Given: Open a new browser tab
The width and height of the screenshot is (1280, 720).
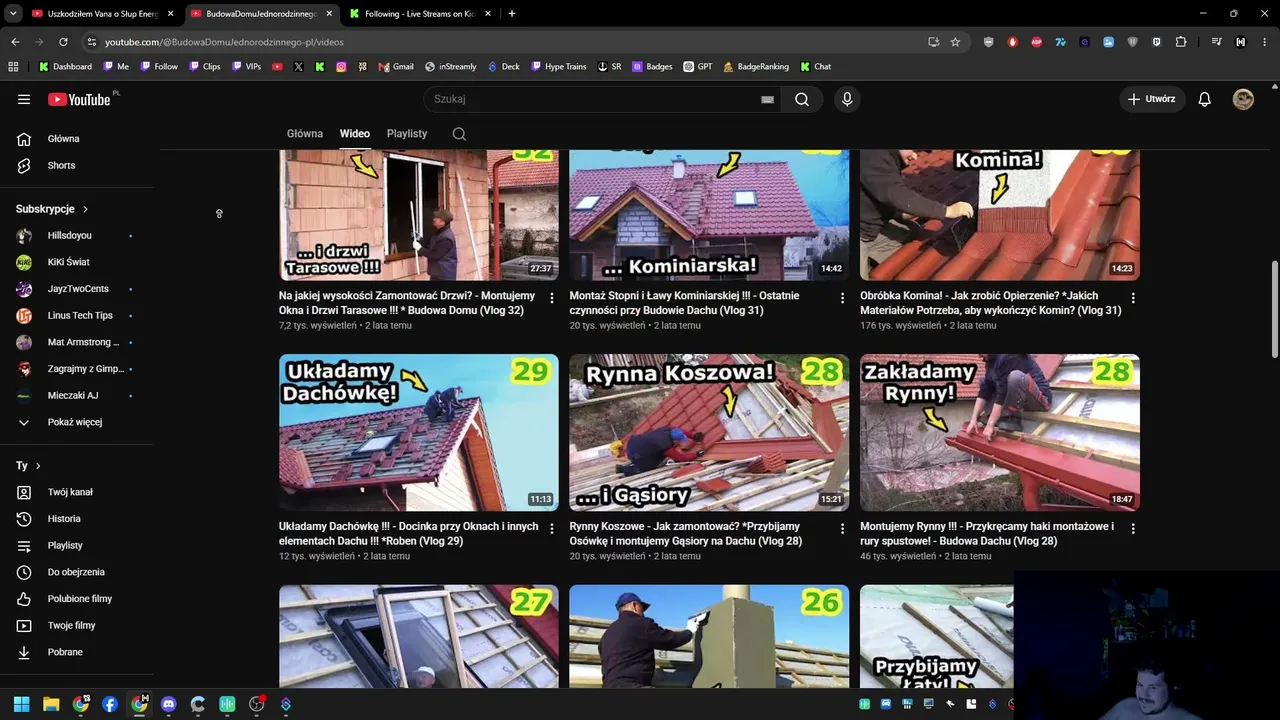Looking at the screenshot, I should 512,14.
